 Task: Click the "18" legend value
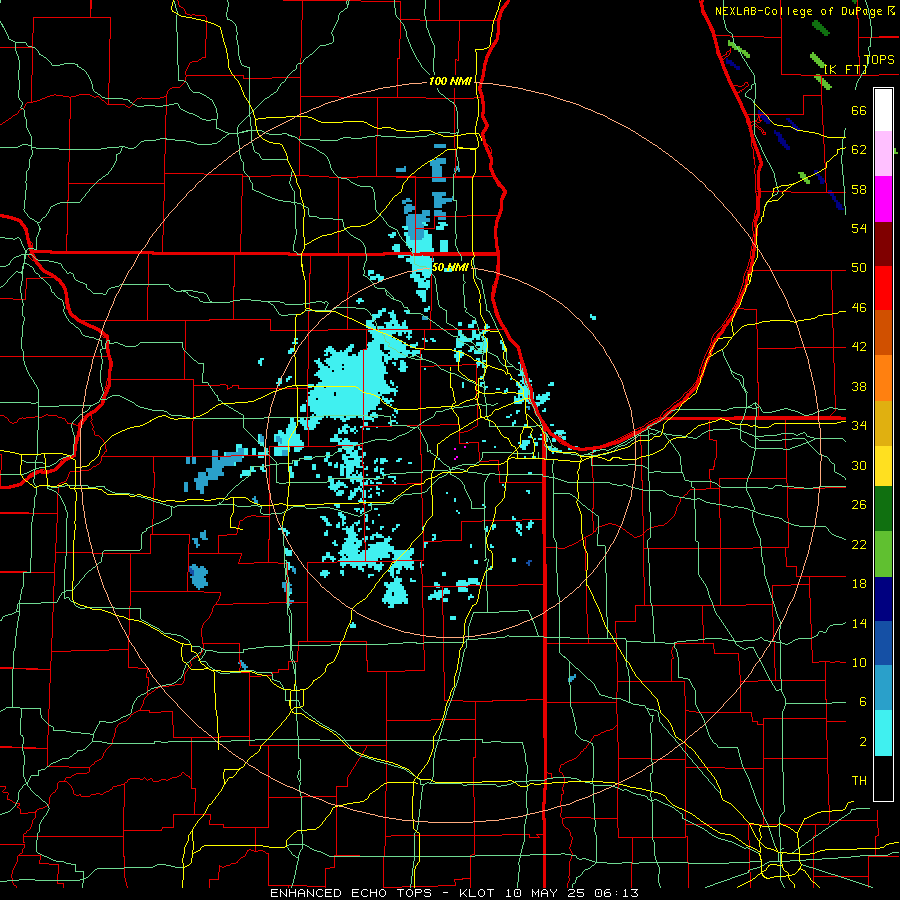[x=859, y=584]
